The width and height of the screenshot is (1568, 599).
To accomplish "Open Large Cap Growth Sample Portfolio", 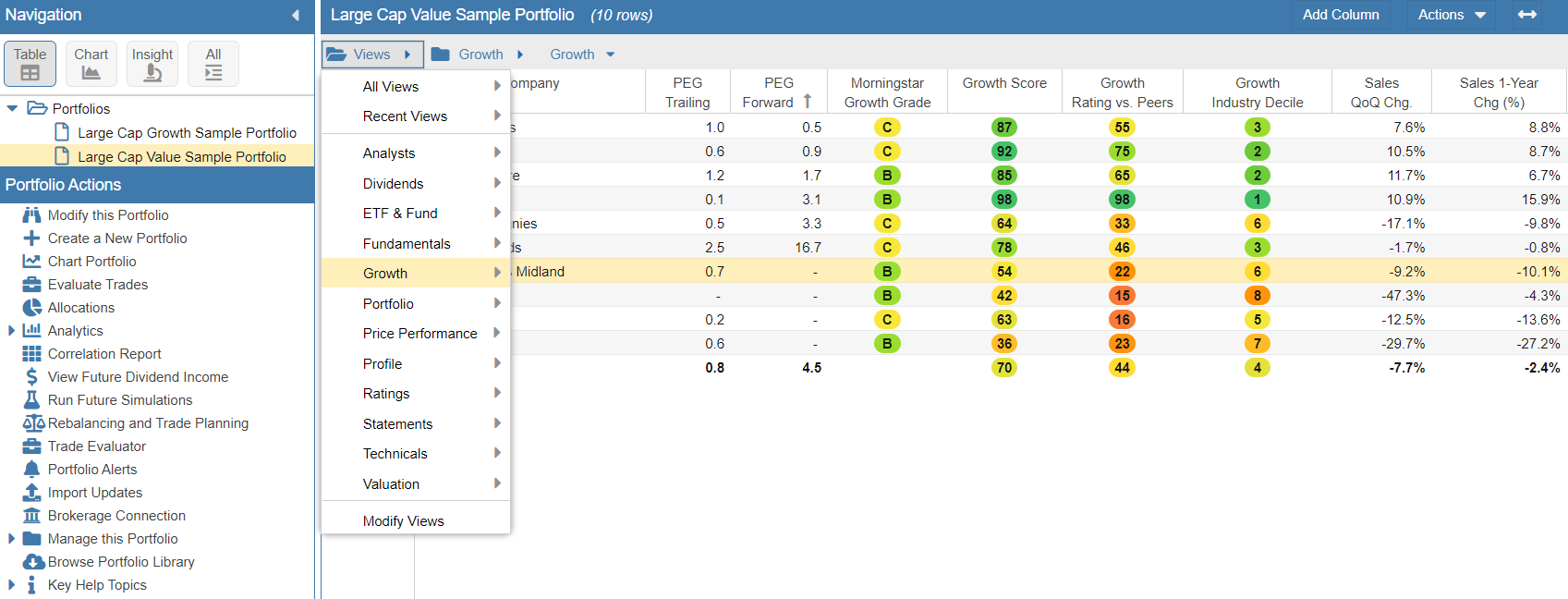I will tap(187, 133).
